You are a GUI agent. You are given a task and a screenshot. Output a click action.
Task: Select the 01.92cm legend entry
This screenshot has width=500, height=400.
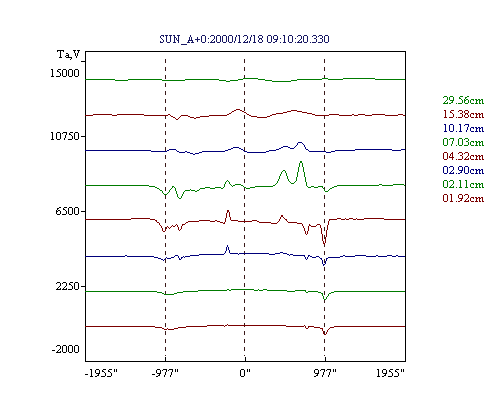tap(463, 198)
